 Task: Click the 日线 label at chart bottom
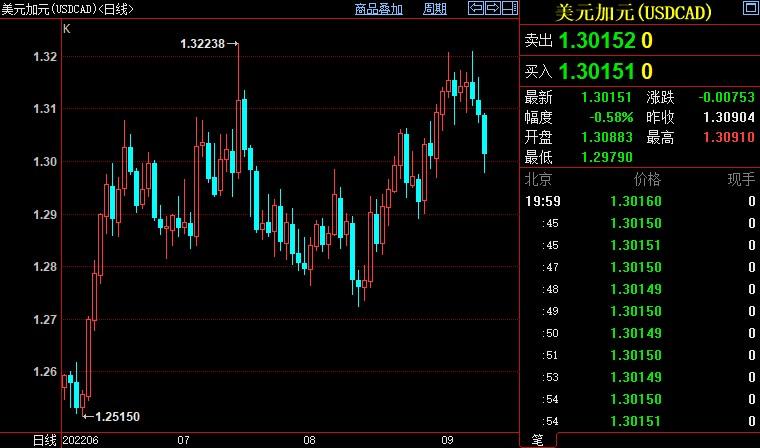tap(45, 440)
